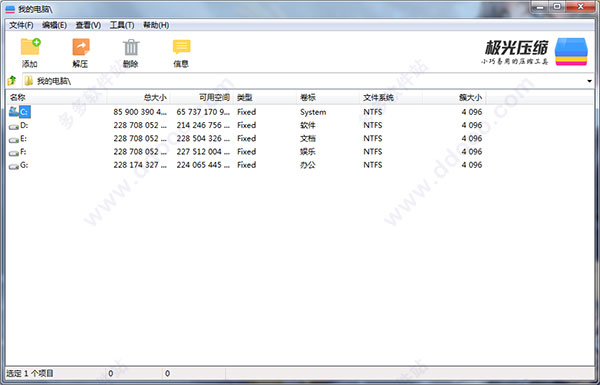Sort by 文件系统 column header
The height and width of the screenshot is (385, 600).
391,98
